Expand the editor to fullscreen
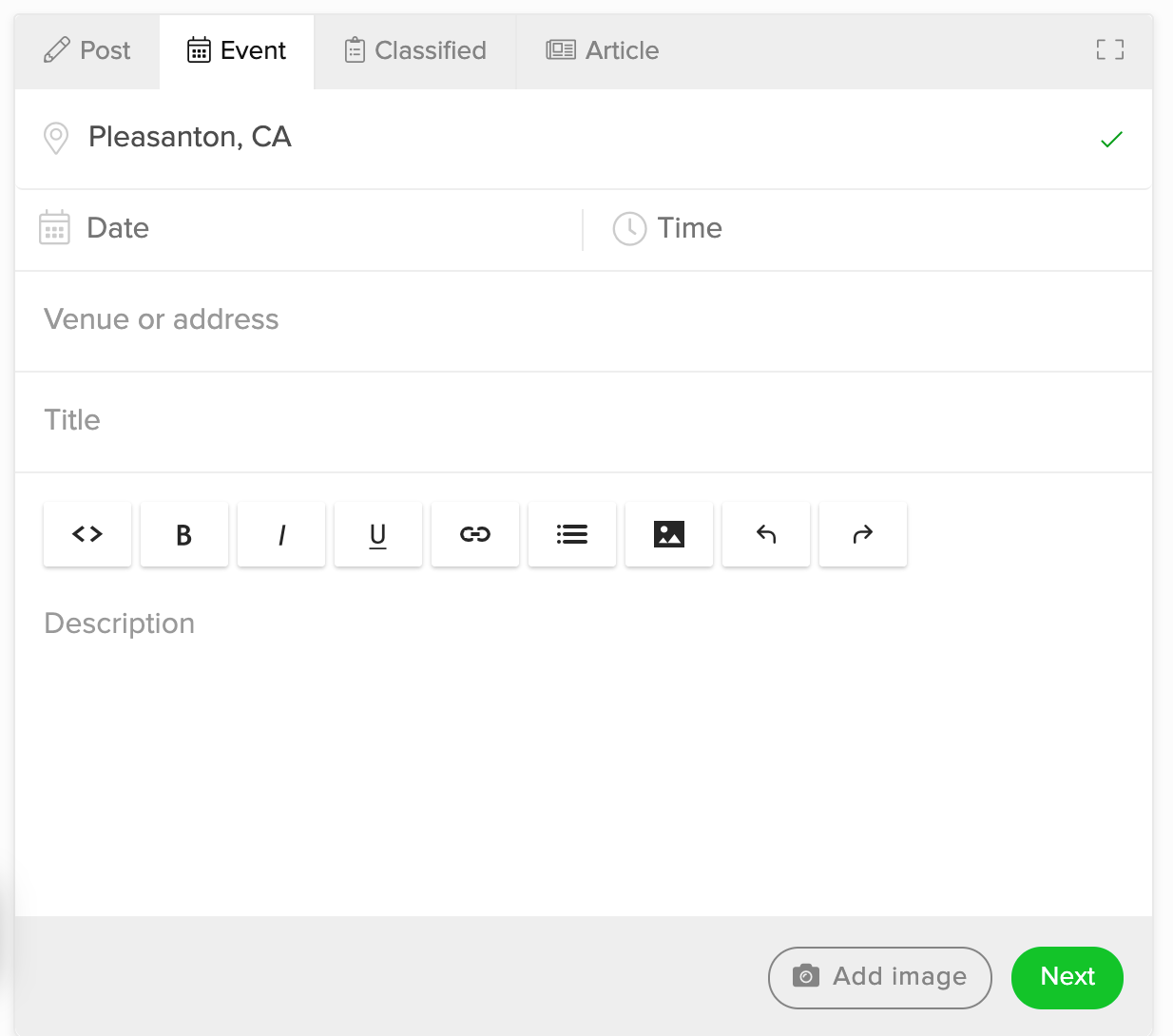The height and width of the screenshot is (1036, 1173). click(x=1109, y=50)
